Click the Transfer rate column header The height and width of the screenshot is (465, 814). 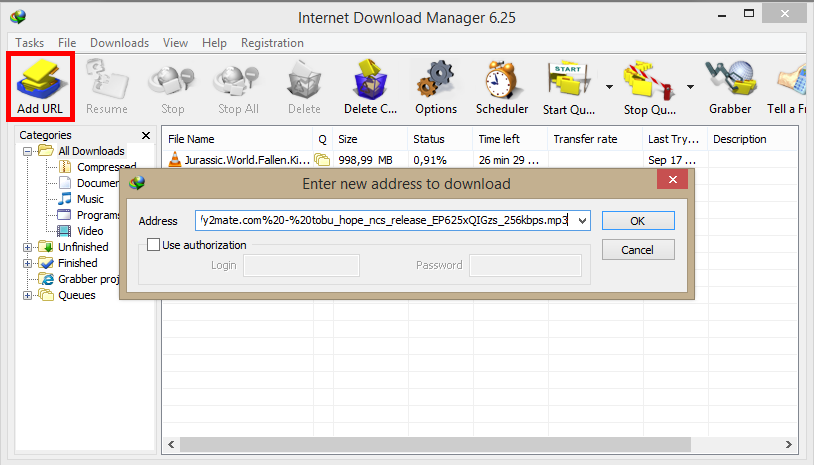point(595,139)
